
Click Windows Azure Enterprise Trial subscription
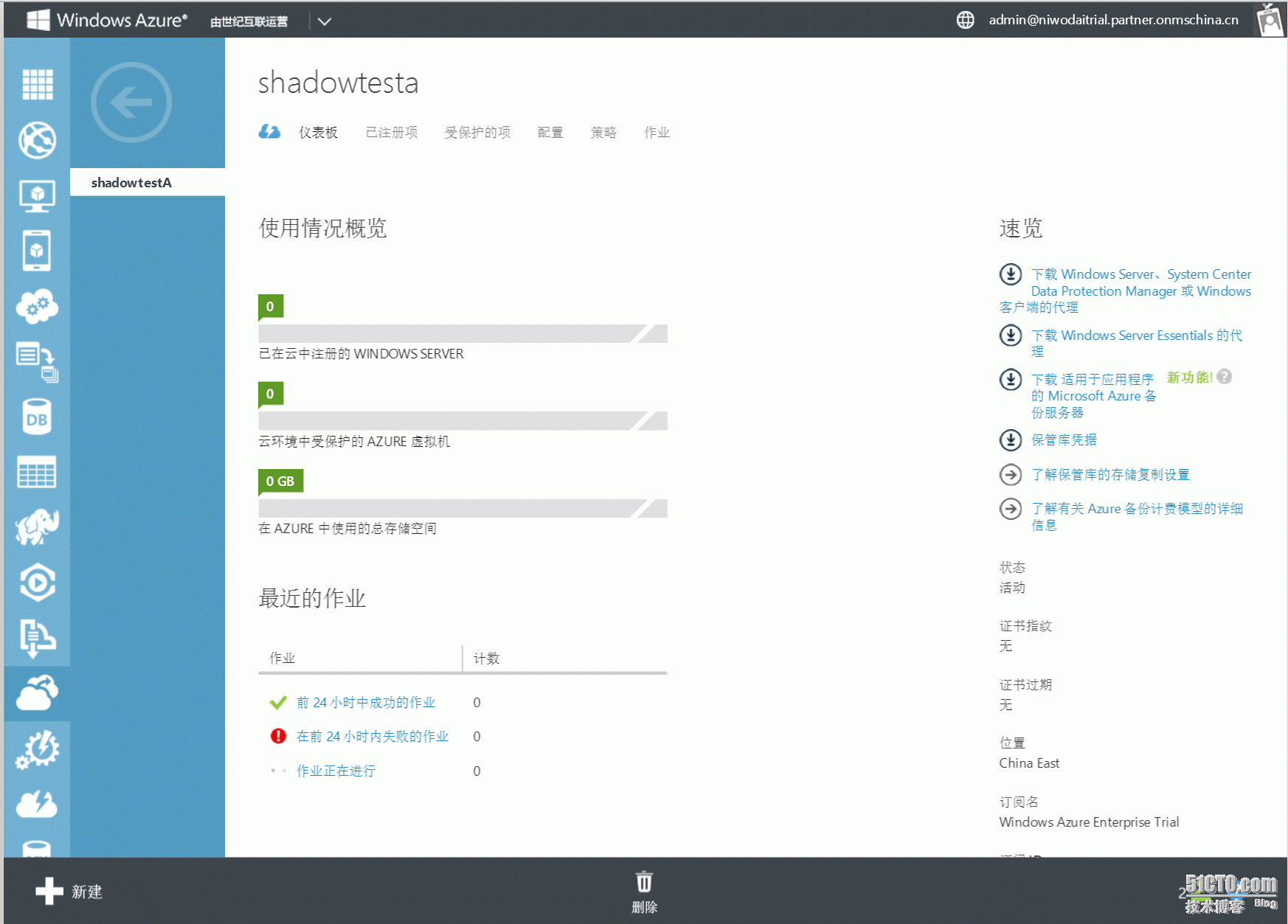tap(1089, 822)
